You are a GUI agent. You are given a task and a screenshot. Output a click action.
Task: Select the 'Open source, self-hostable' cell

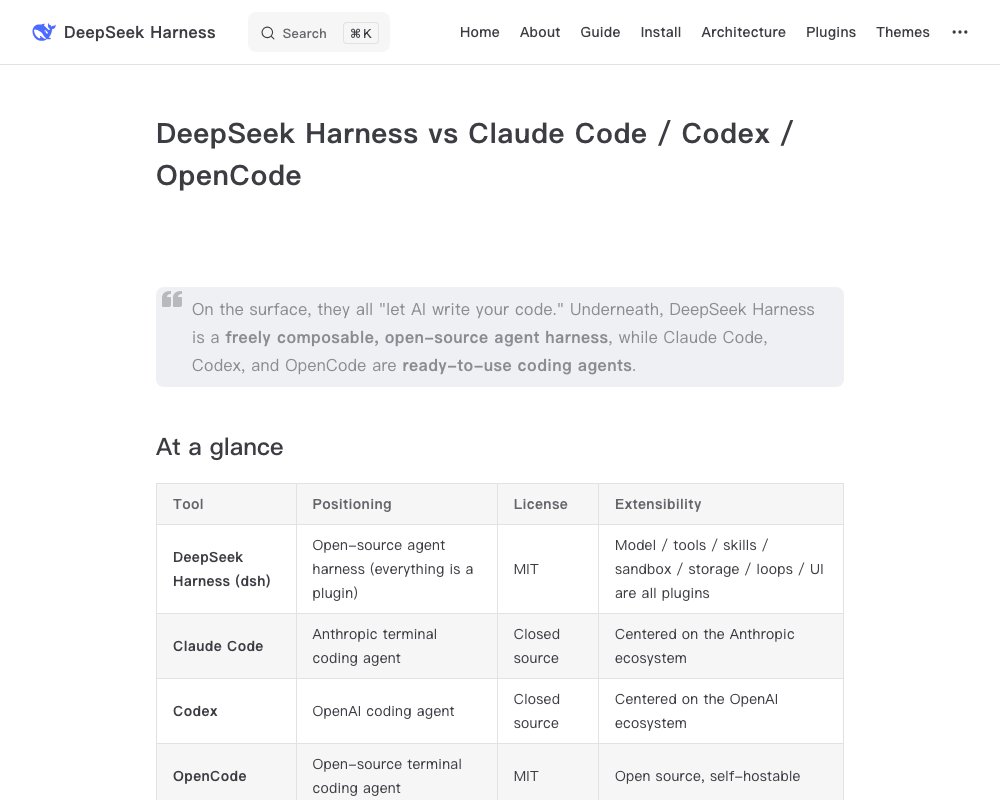click(x=721, y=773)
